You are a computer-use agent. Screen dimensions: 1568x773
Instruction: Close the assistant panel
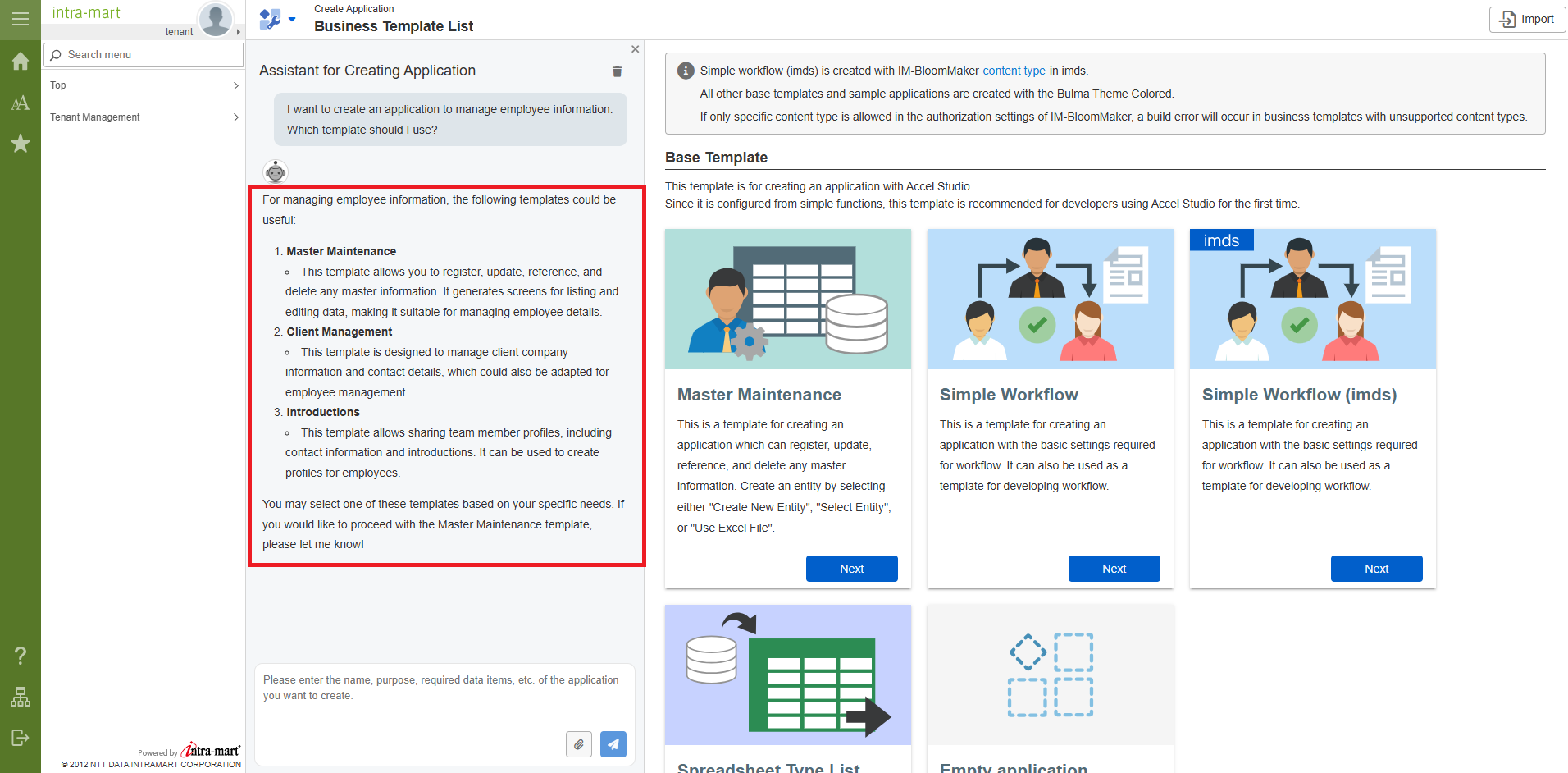[635, 49]
